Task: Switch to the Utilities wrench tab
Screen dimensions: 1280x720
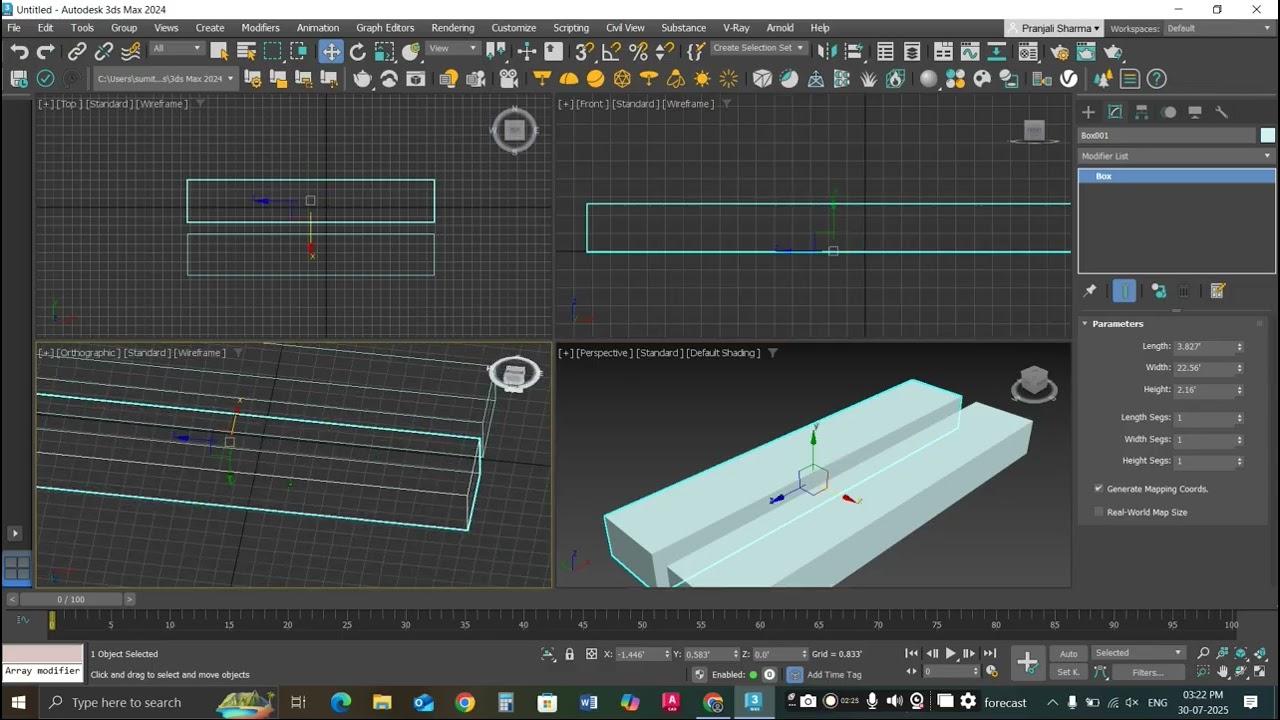Action: coord(1221,112)
